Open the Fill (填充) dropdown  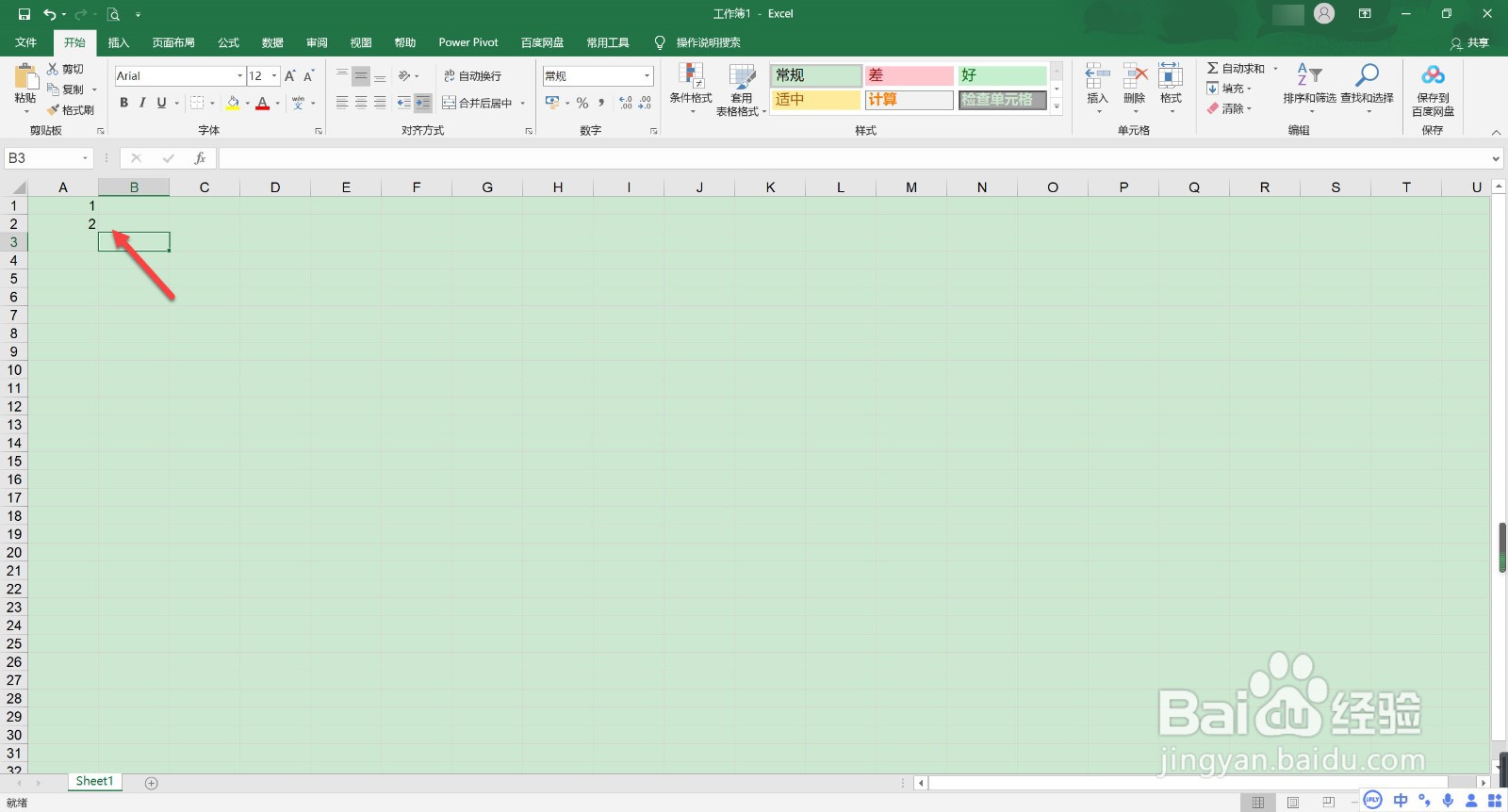[1230, 89]
